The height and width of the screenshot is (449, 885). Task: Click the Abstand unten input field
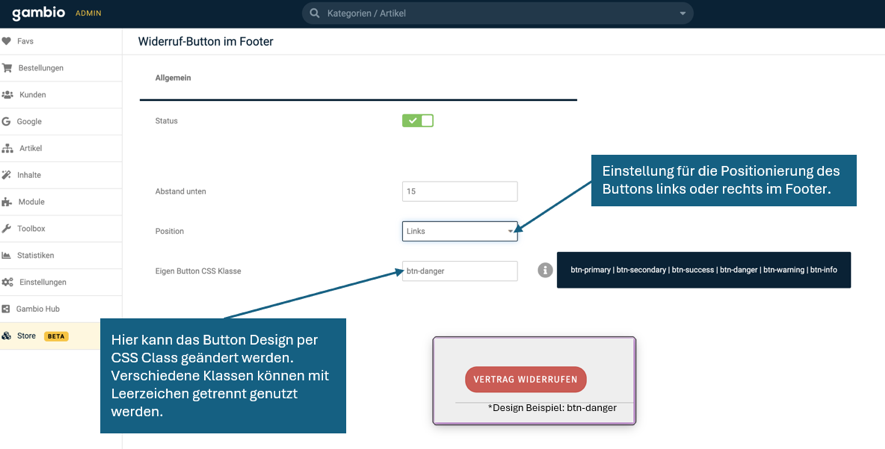[x=459, y=191]
